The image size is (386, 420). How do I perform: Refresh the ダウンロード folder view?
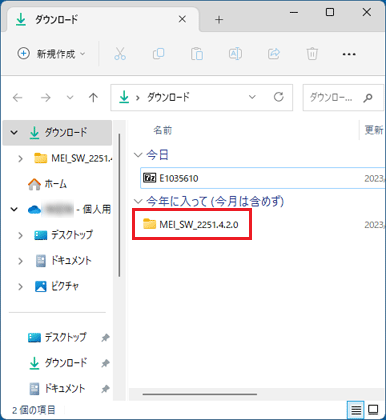click(279, 97)
